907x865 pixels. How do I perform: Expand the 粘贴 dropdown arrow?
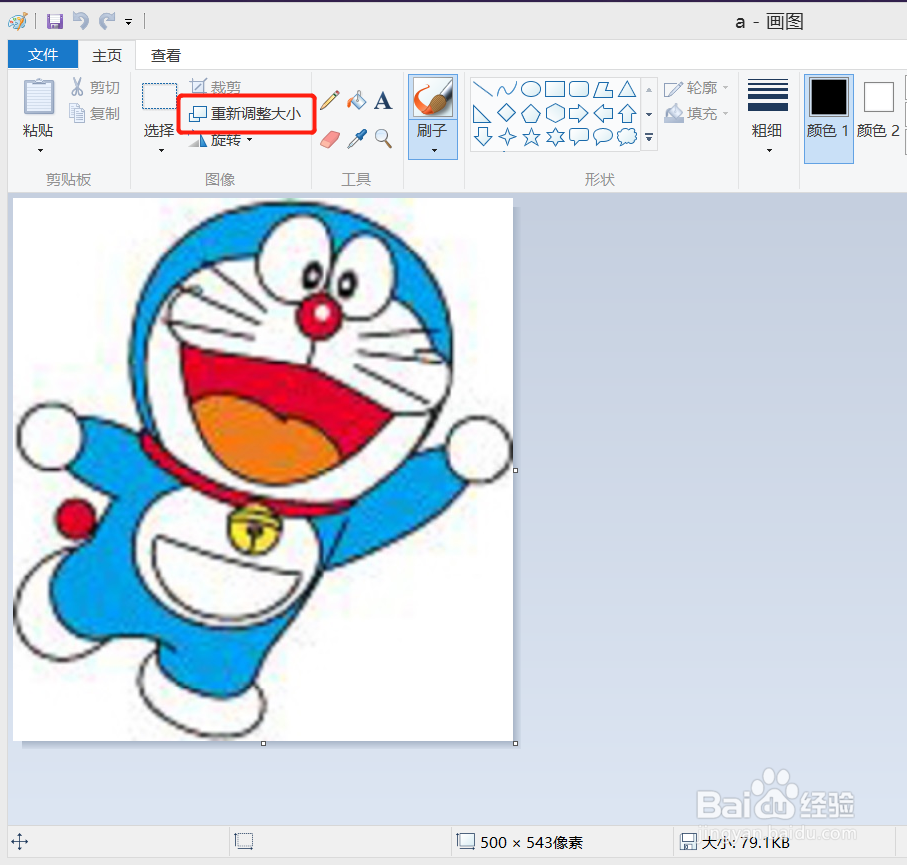click(40, 150)
